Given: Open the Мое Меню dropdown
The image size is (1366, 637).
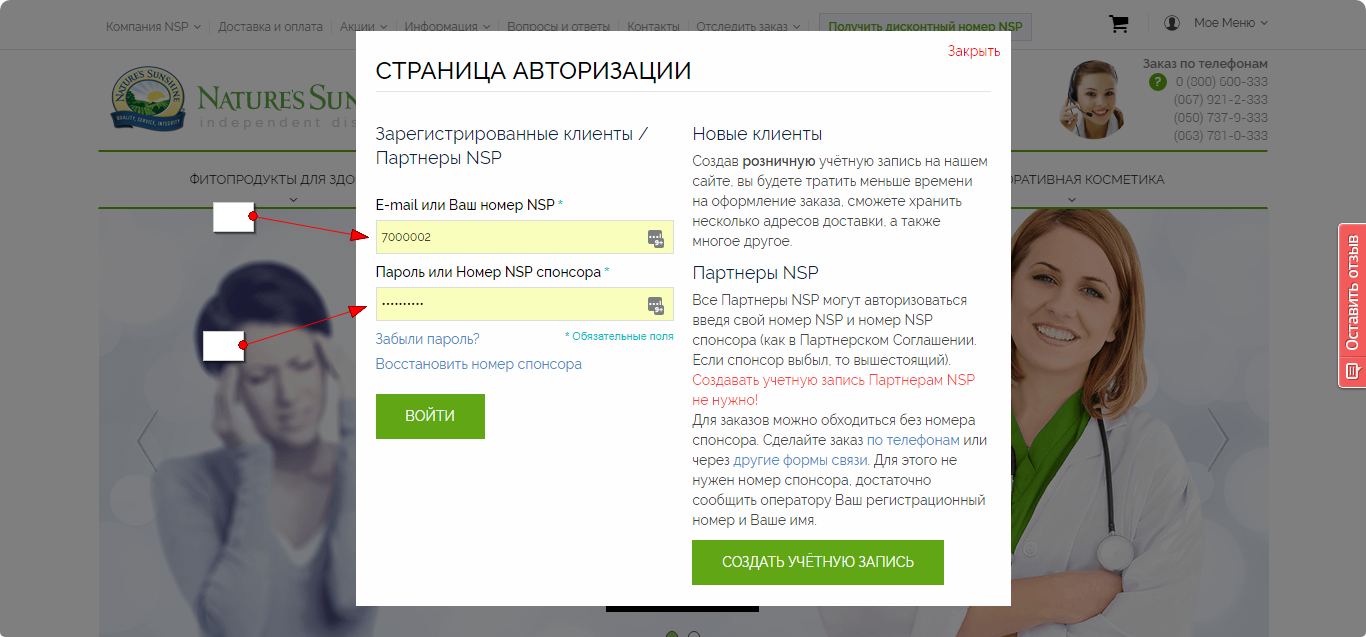Looking at the screenshot, I should coord(1231,23).
